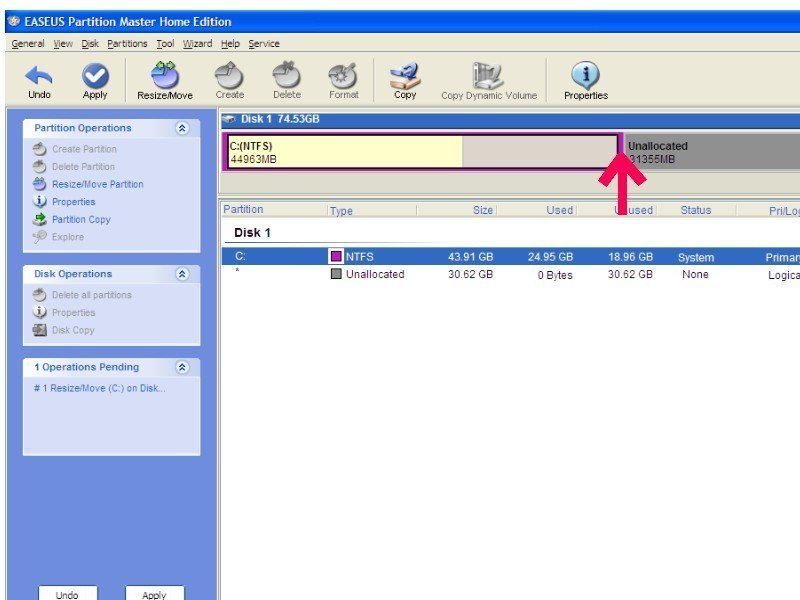
Task: Click the Create Partition sidebar icon
Action: coord(39,149)
